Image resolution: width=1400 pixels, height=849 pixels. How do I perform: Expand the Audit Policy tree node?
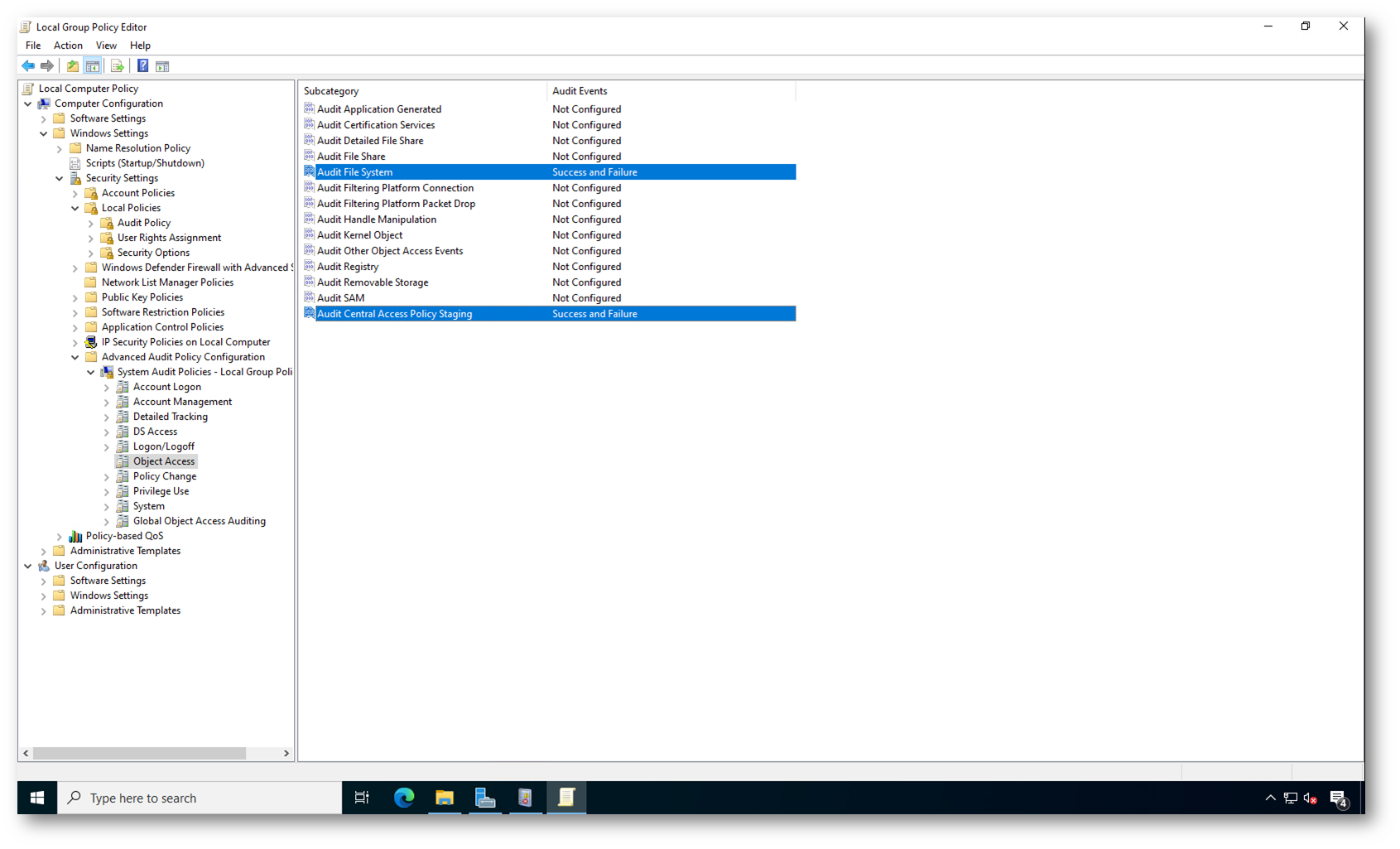point(91,224)
